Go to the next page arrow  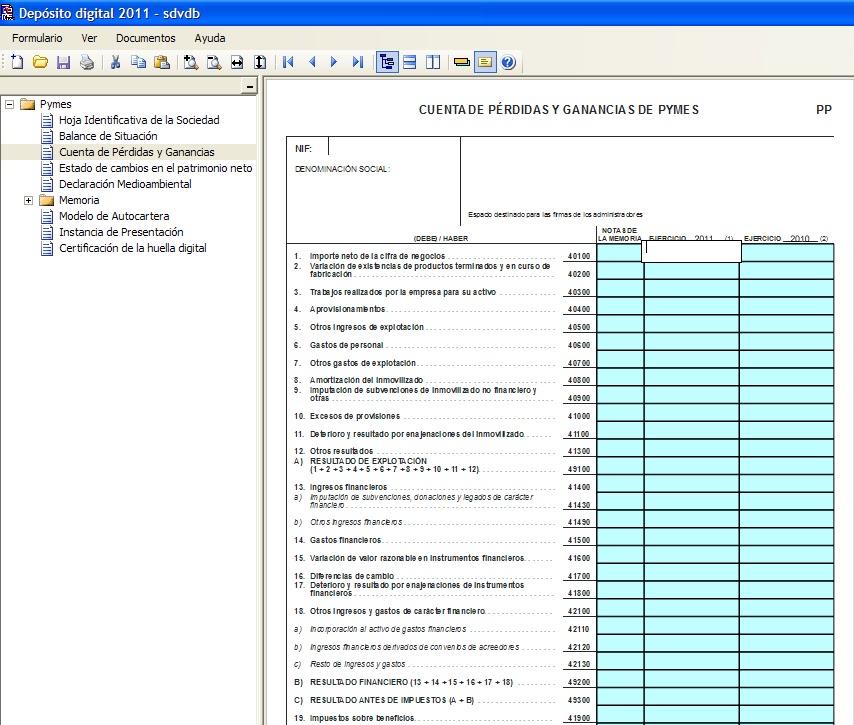pyautogui.click(x=334, y=62)
